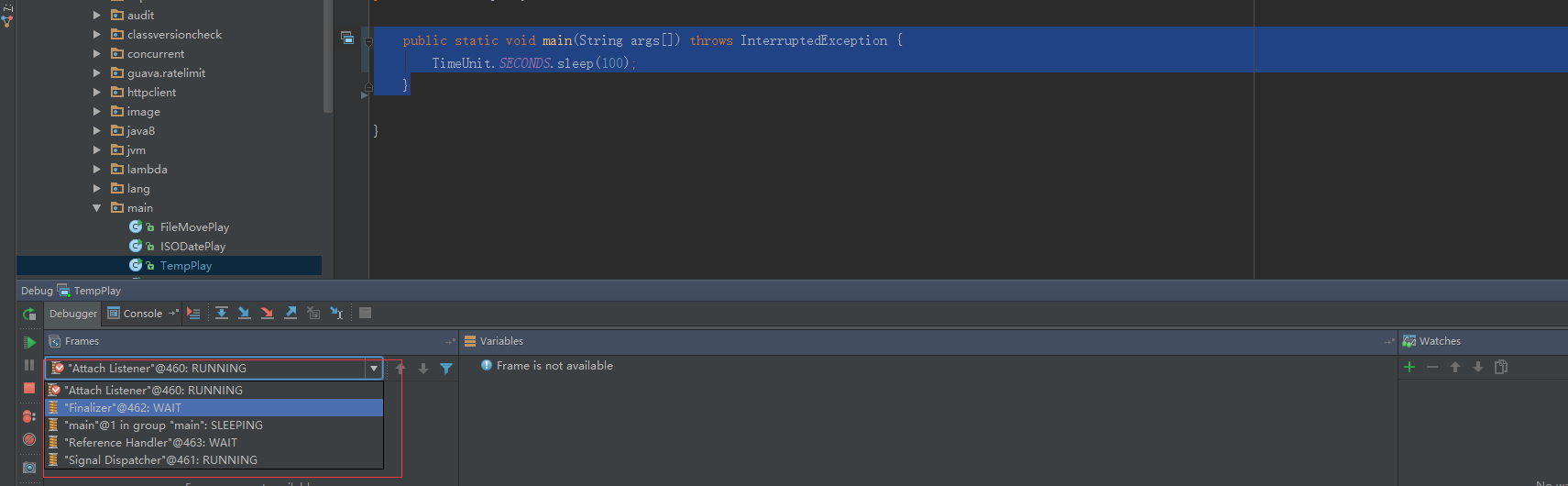Image resolution: width=1568 pixels, height=486 pixels.
Task: Choose "main"@1 in group "main": SLEEPING
Action: coord(214,425)
